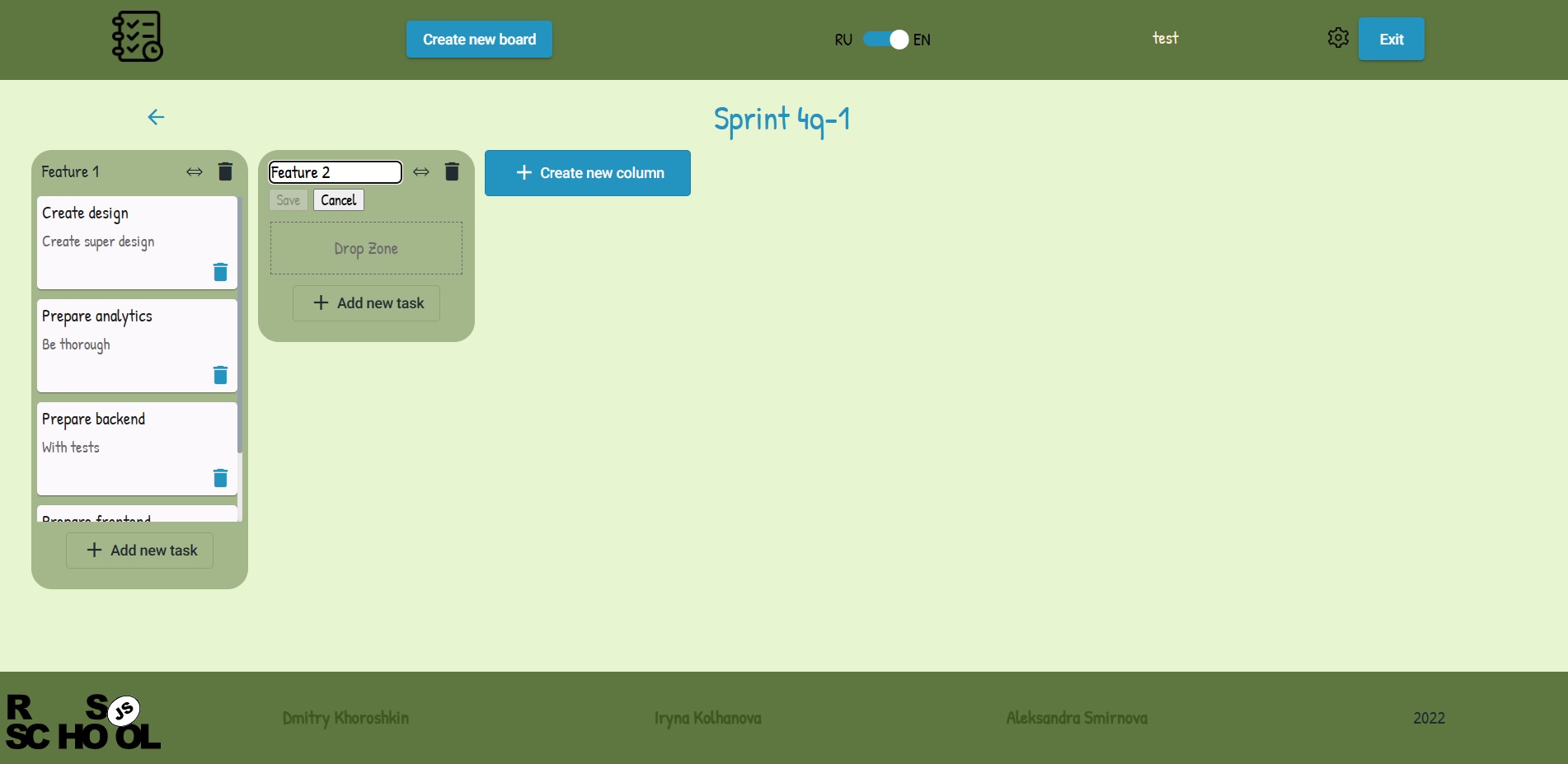Delete the Create design task
Viewport: 1568px width, 764px height.
[x=220, y=272]
